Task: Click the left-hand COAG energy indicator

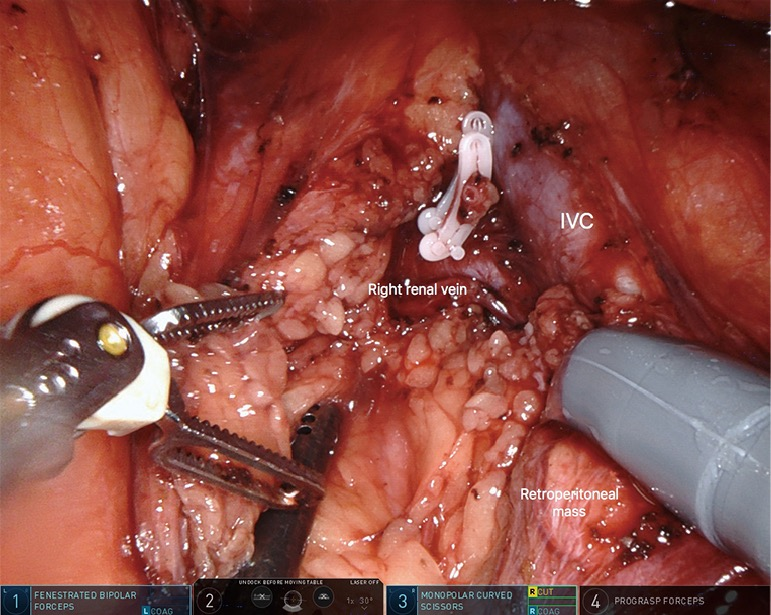Action: pos(162,611)
